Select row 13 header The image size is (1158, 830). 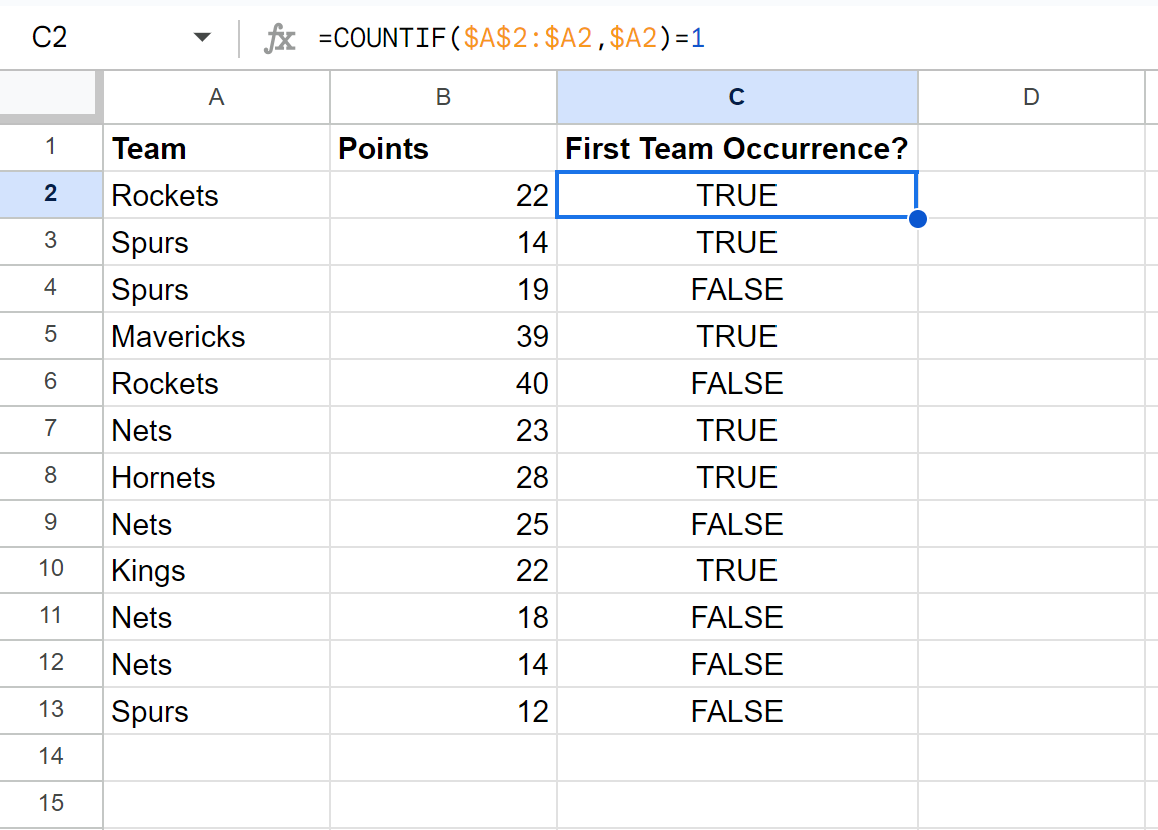click(50, 711)
